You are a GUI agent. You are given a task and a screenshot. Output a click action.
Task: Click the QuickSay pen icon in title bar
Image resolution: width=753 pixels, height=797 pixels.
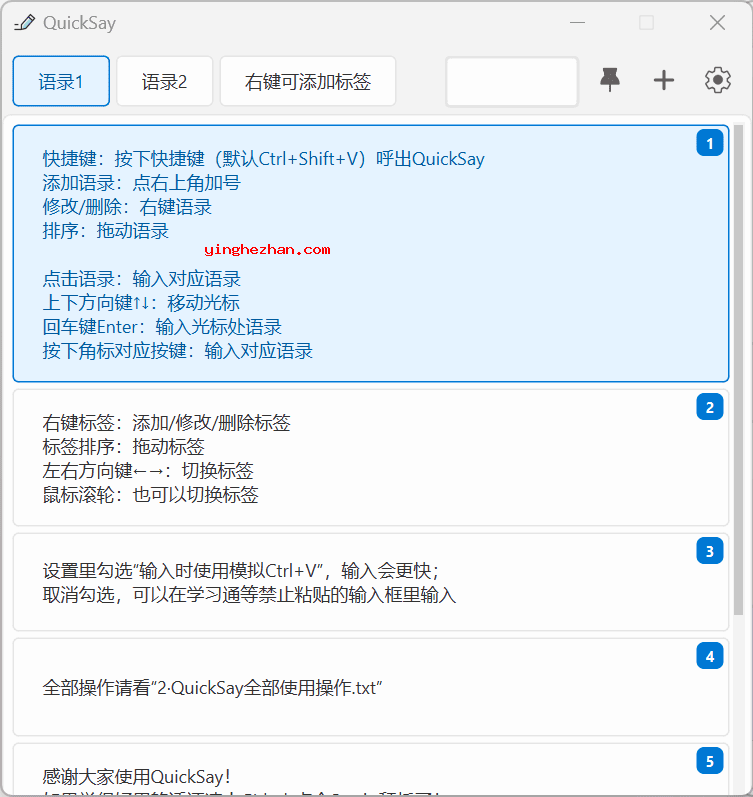pos(24,23)
